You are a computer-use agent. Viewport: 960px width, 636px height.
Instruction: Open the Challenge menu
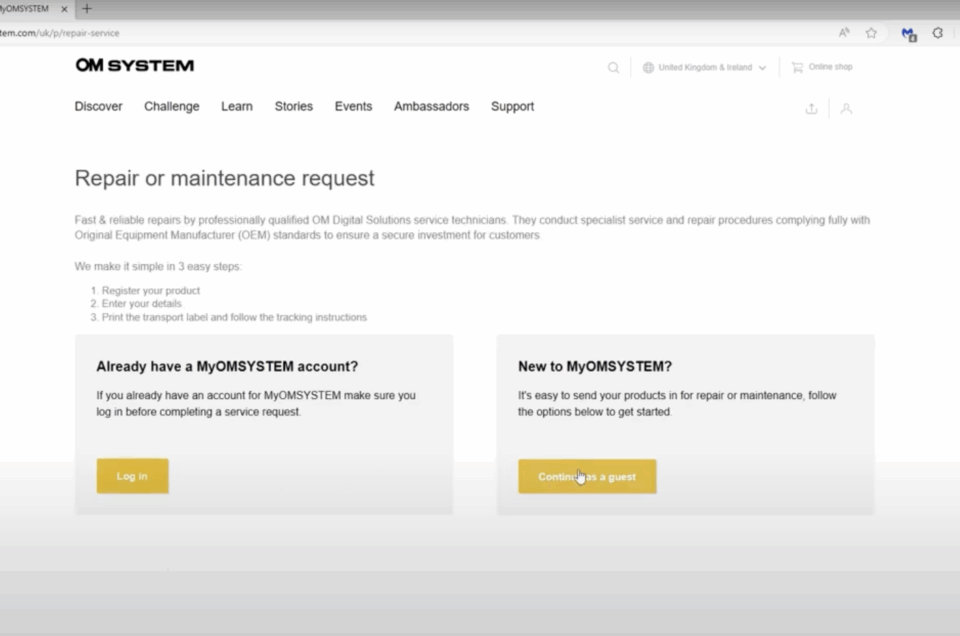click(172, 107)
